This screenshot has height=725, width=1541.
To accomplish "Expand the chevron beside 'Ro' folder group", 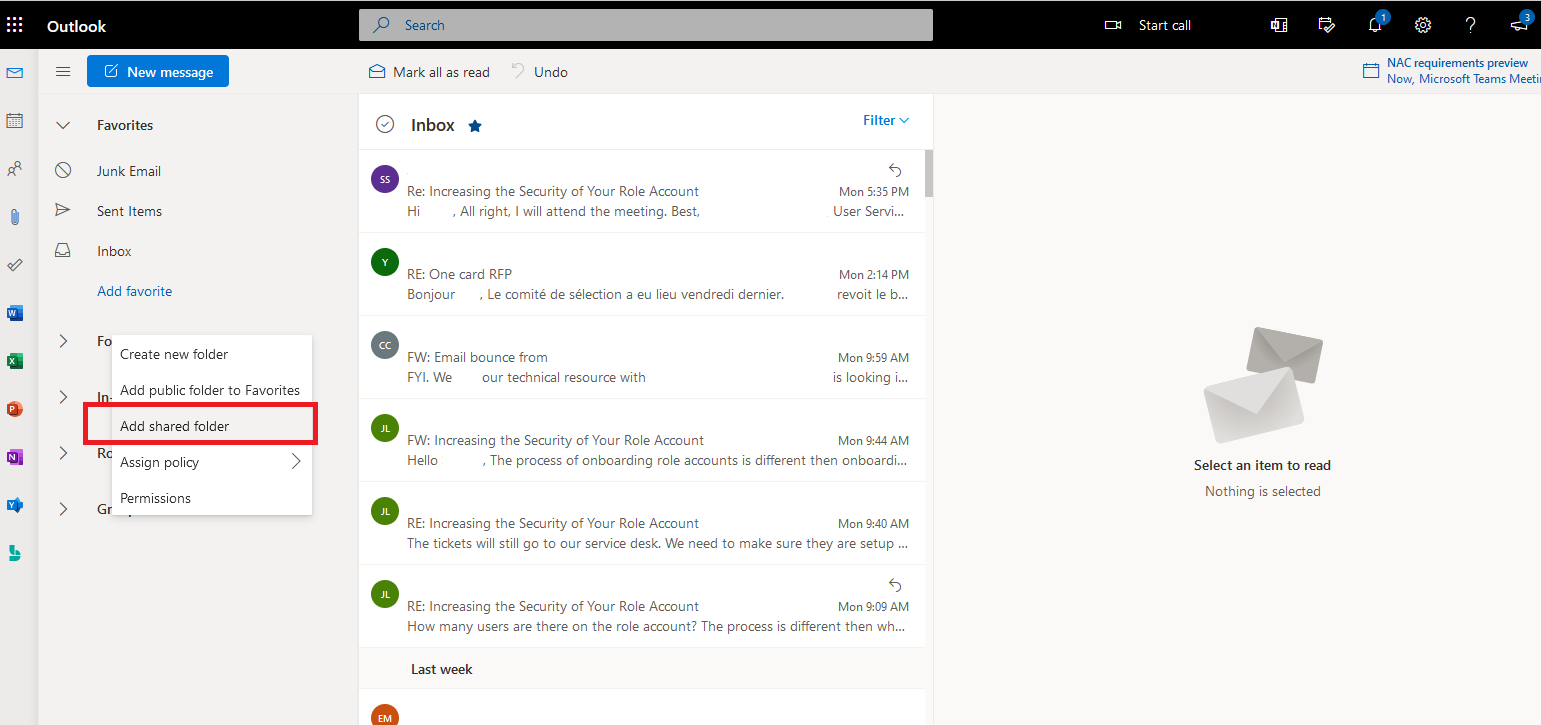I will click(63, 453).
